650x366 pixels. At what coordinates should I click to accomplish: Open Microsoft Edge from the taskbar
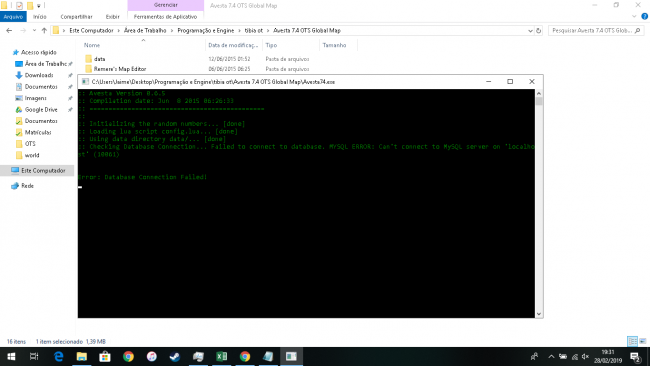[x=58, y=356]
